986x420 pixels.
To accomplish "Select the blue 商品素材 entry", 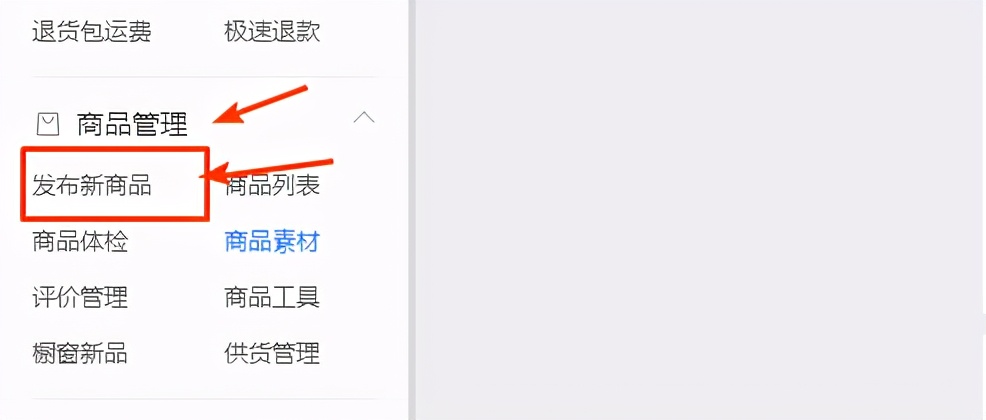I will click(272, 241).
